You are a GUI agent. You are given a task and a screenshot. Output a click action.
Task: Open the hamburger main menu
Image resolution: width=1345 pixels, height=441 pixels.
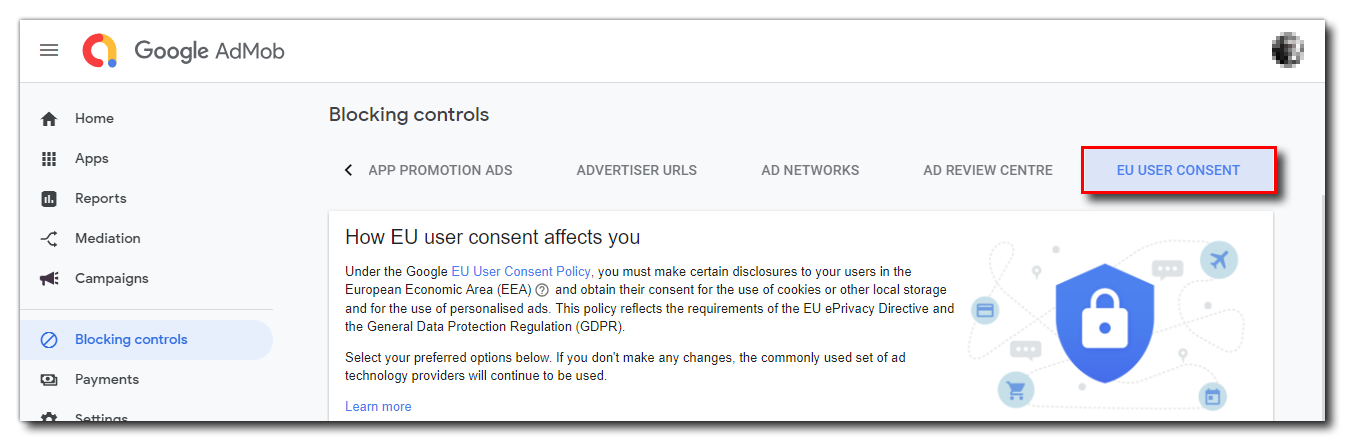49,50
